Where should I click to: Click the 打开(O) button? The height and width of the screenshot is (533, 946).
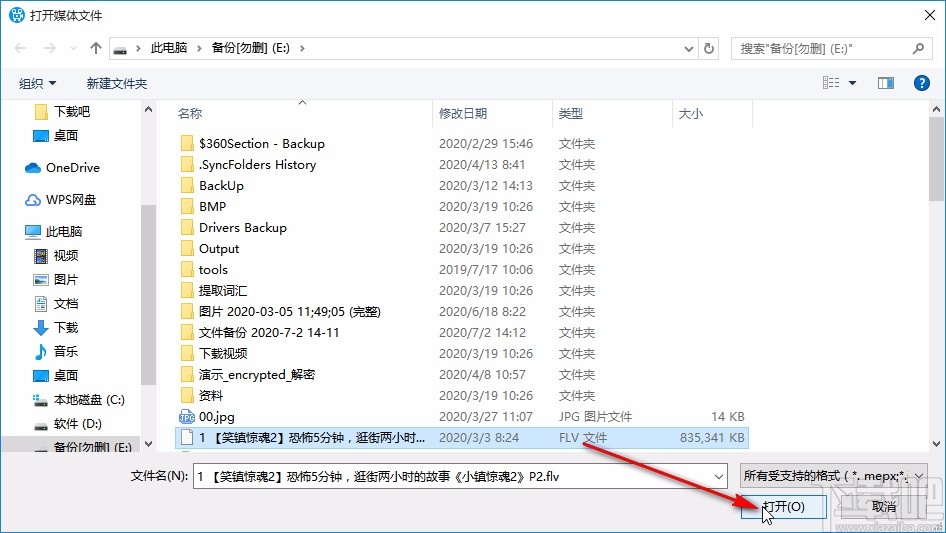coord(783,506)
